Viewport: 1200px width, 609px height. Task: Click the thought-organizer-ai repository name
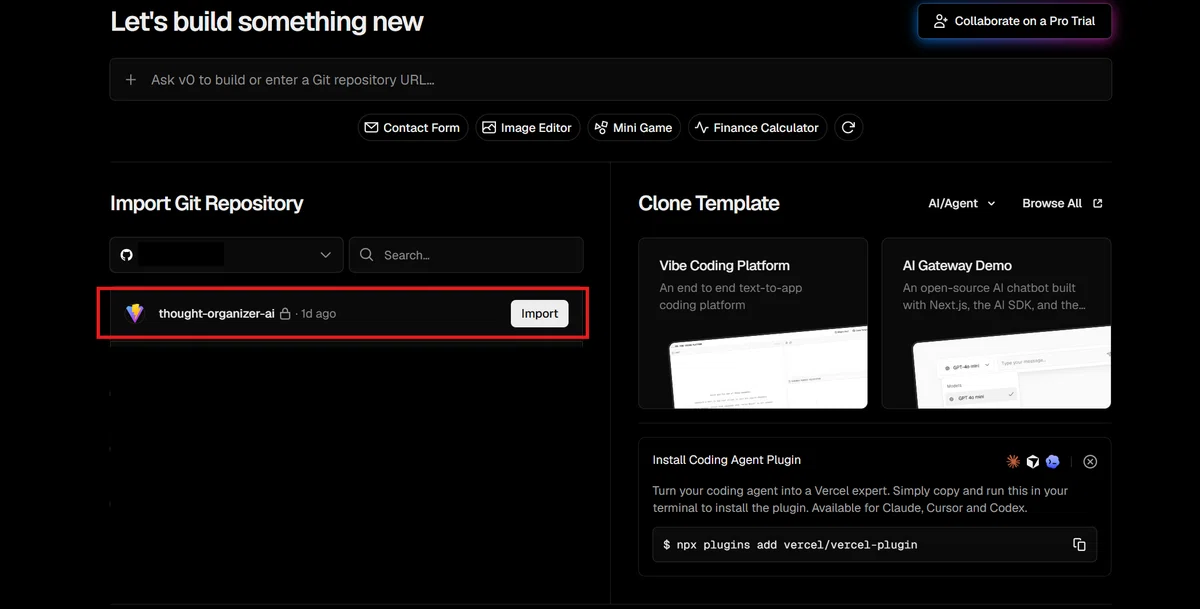coord(217,314)
